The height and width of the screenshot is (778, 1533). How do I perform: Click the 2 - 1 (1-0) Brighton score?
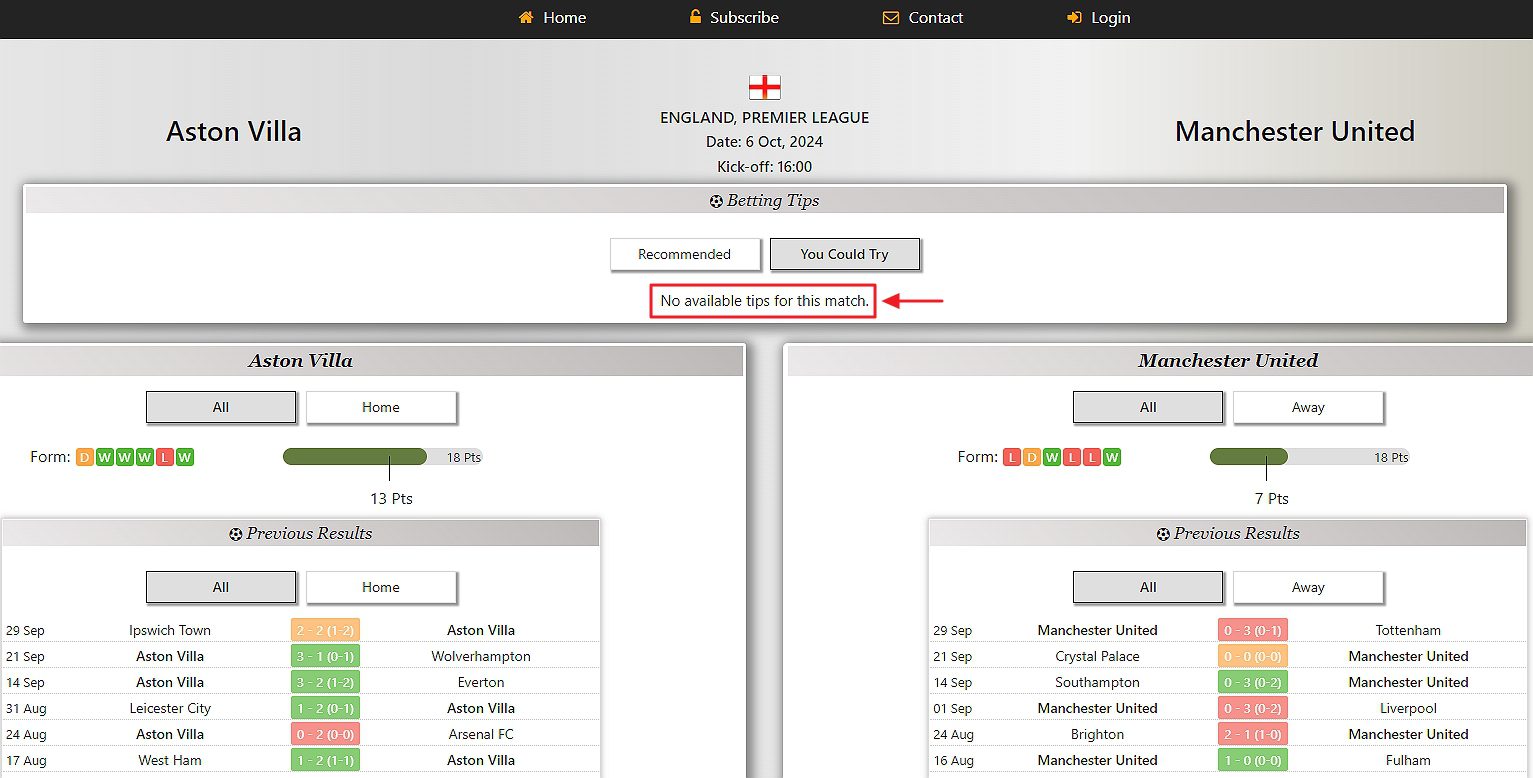click(1253, 734)
